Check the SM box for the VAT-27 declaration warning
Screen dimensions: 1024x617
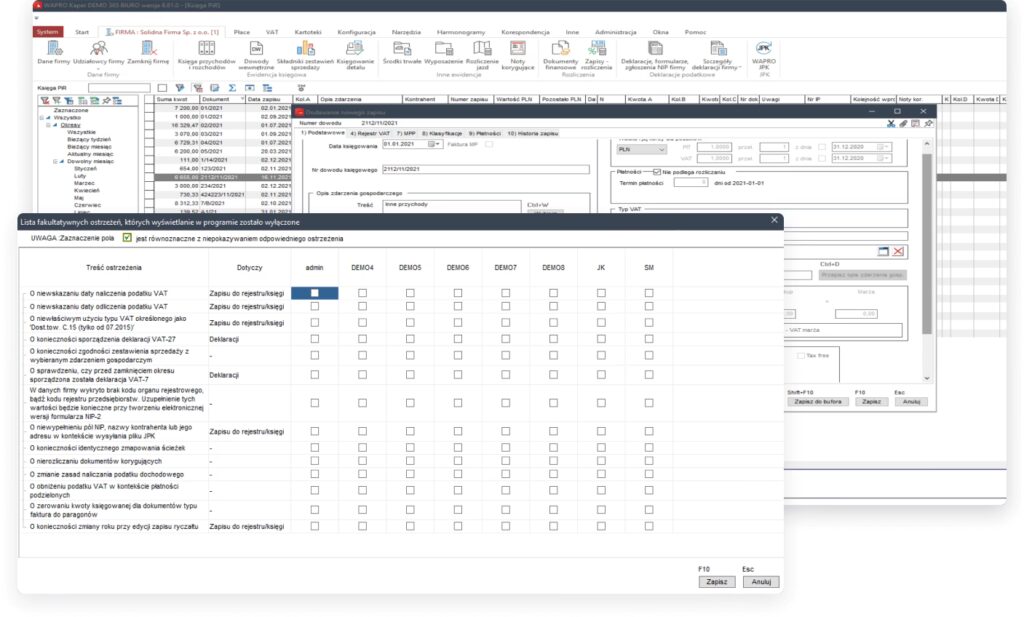(649, 339)
